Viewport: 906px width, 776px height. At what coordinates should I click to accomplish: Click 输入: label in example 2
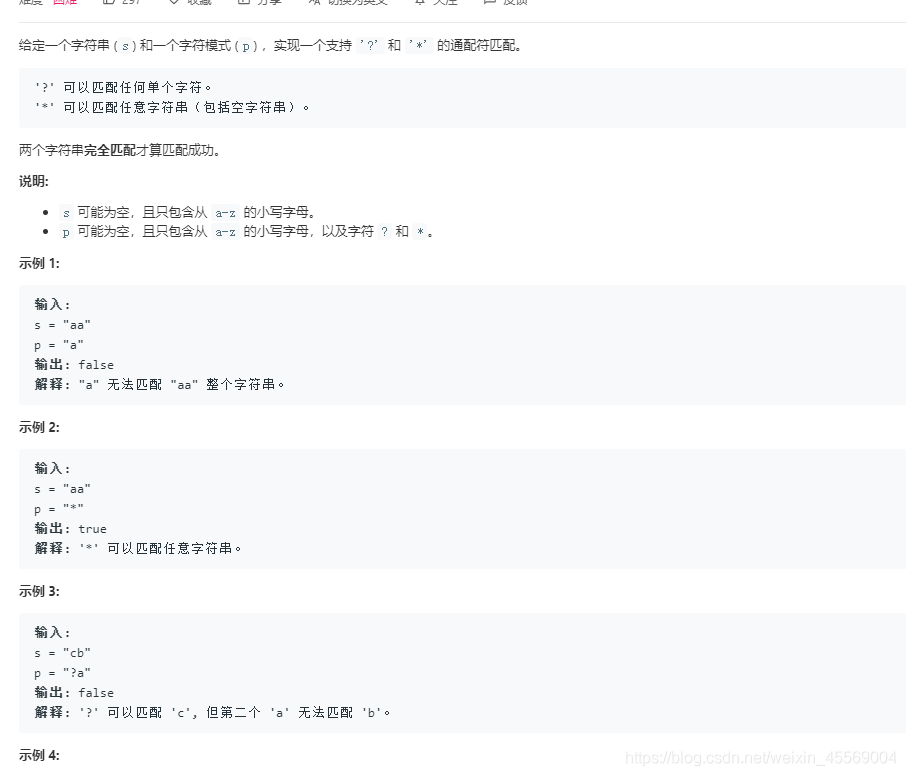pyautogui.click(x=52, y=469)
